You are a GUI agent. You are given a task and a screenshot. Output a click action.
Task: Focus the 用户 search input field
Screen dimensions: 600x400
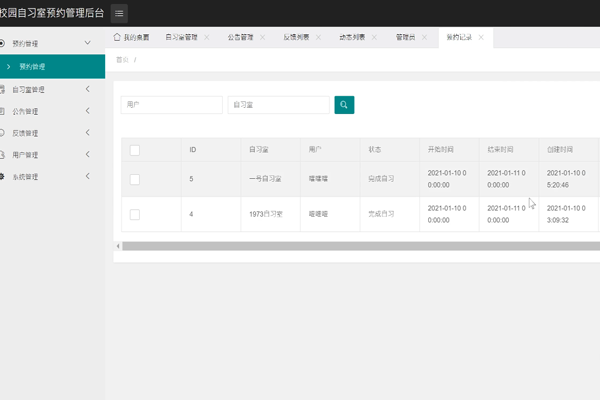[x=171, y=104]
